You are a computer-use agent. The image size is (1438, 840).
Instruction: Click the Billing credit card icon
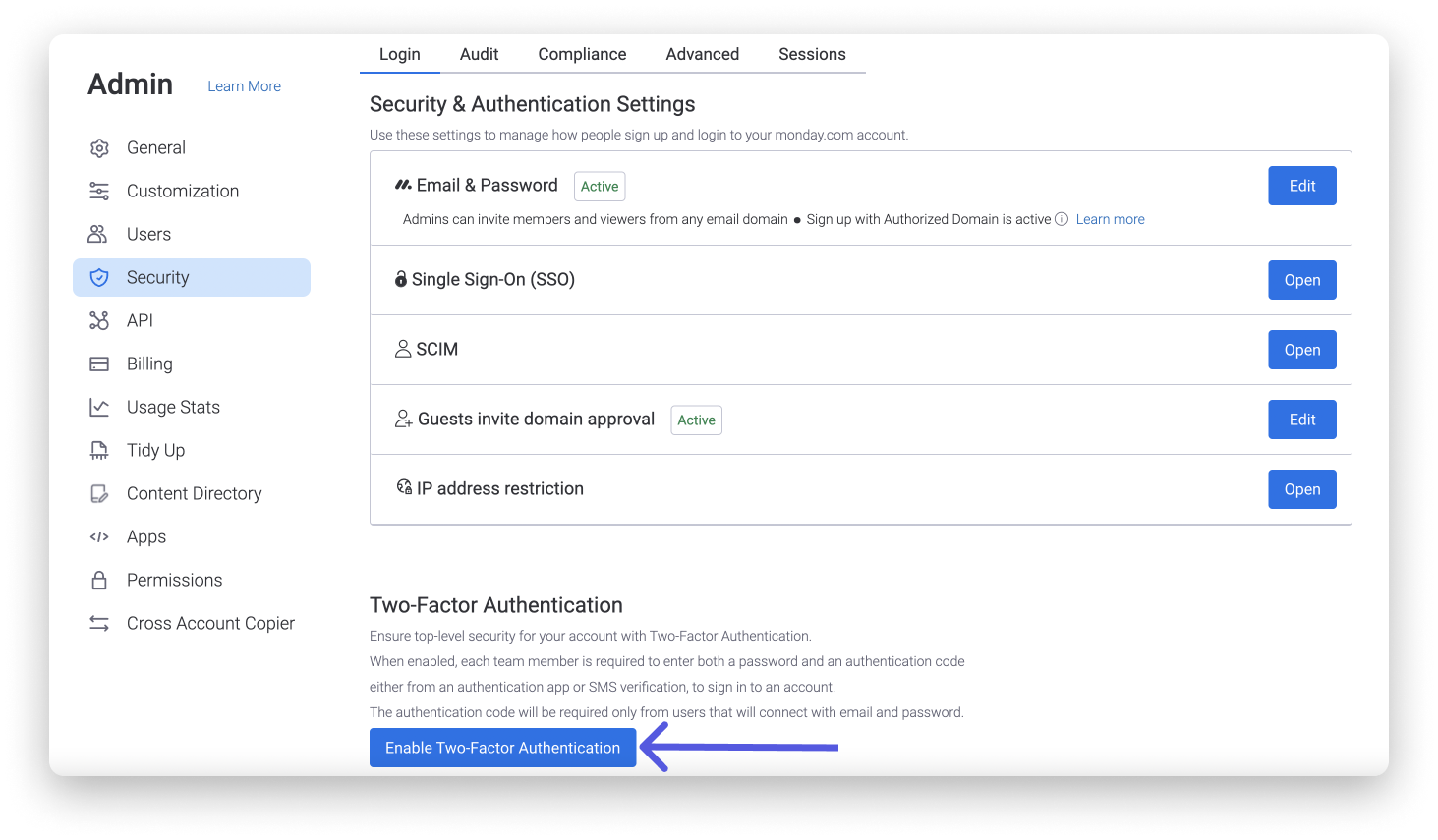99,364
